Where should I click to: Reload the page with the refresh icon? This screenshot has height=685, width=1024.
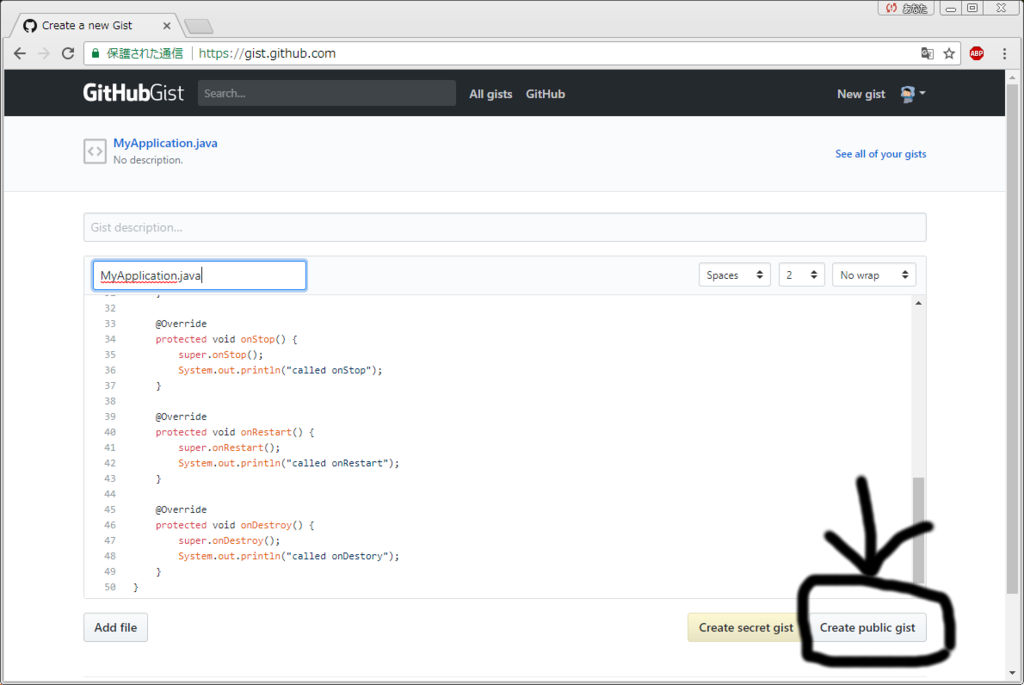pyautogui.click(x=68, y=54)
